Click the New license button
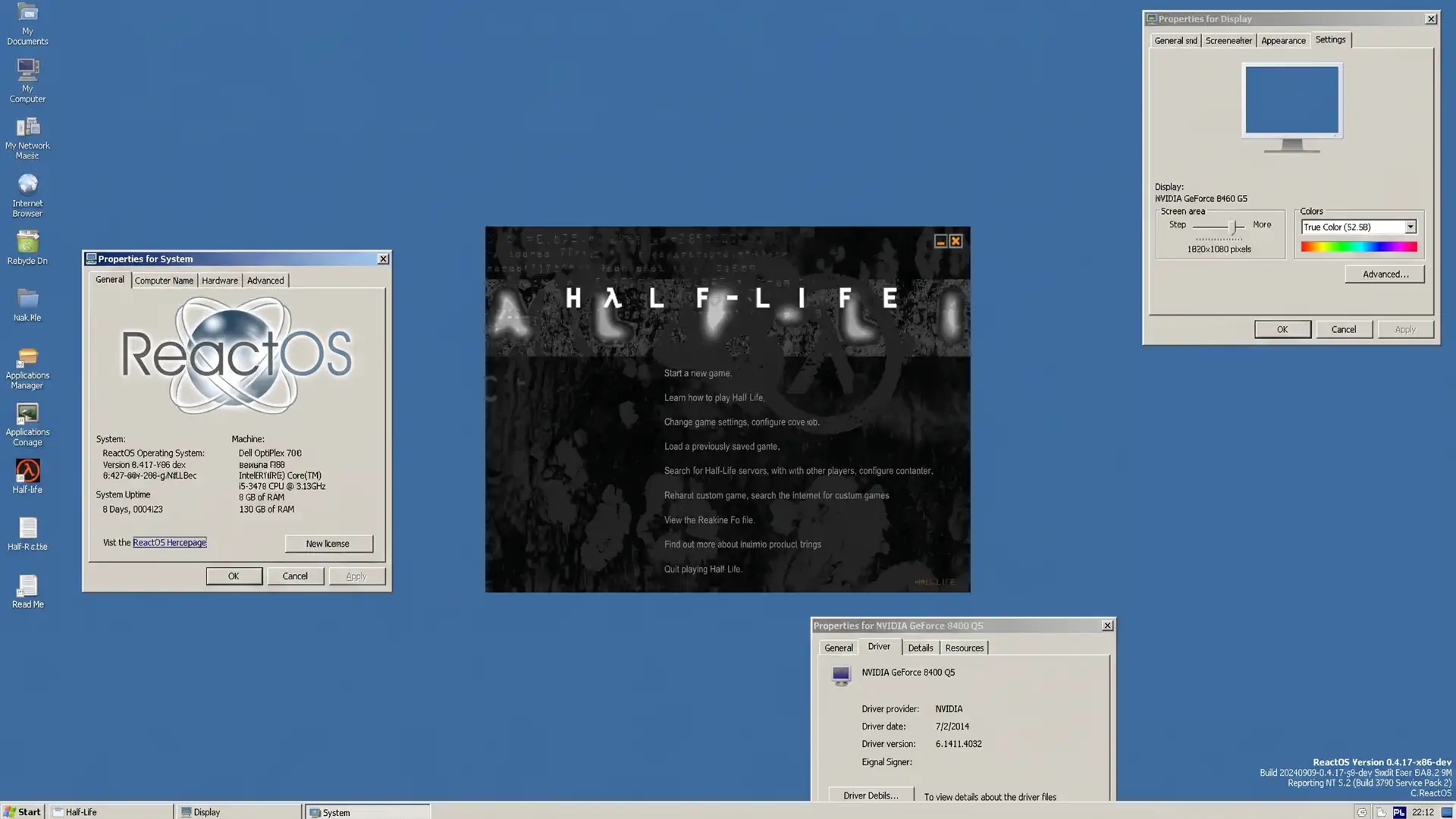 pos(328,544)
